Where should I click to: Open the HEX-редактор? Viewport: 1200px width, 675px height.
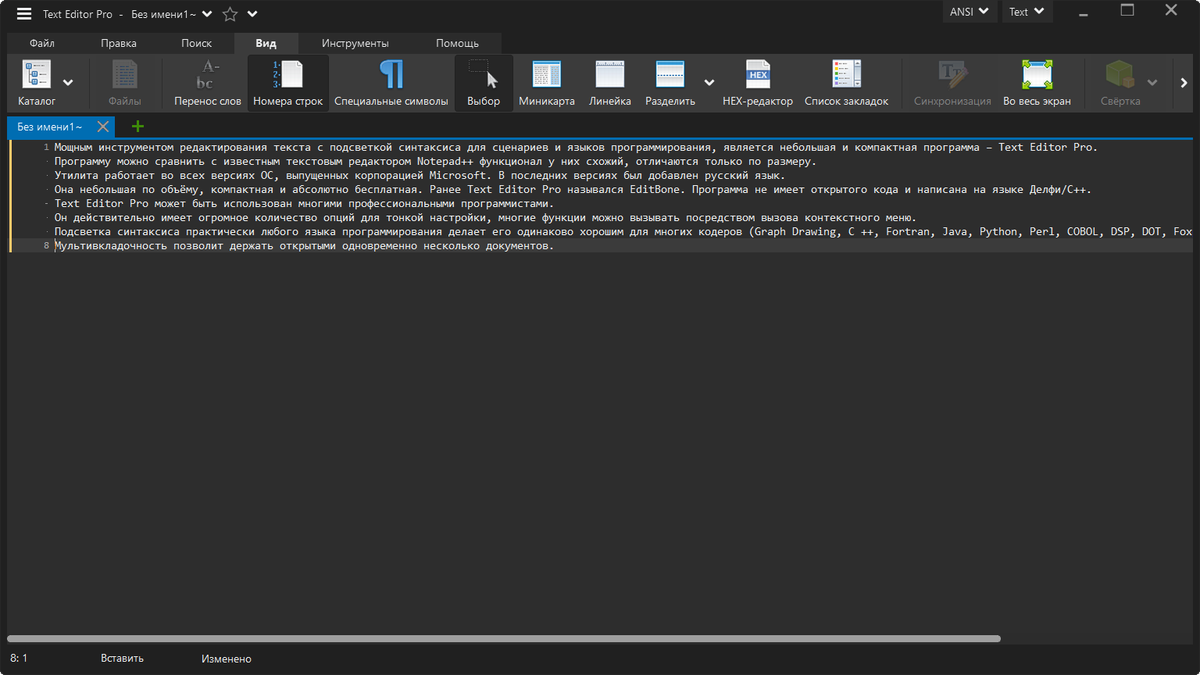758,83
